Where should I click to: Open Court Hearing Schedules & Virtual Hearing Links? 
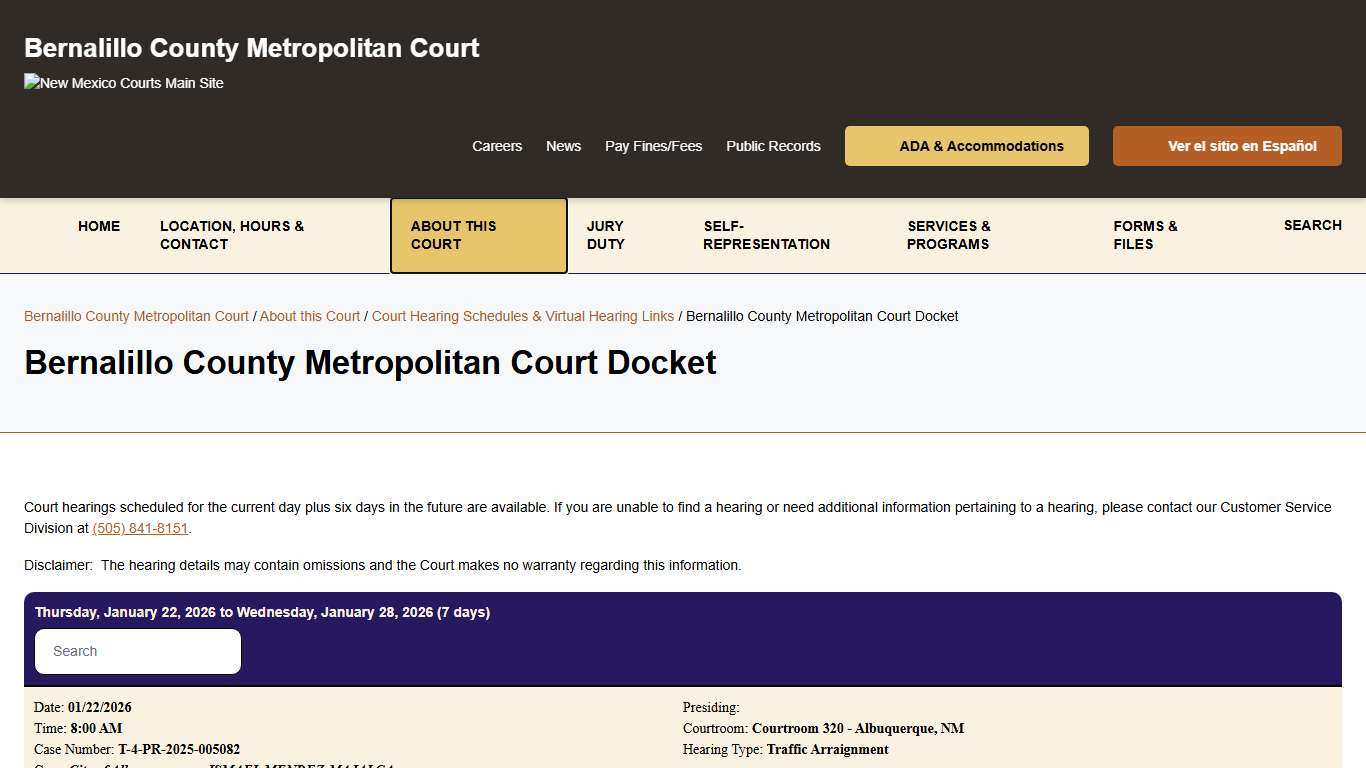coord(522,316)
